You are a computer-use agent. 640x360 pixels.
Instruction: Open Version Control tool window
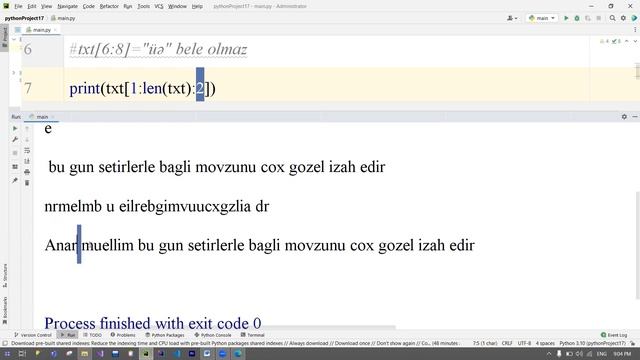tap(33, 335)
